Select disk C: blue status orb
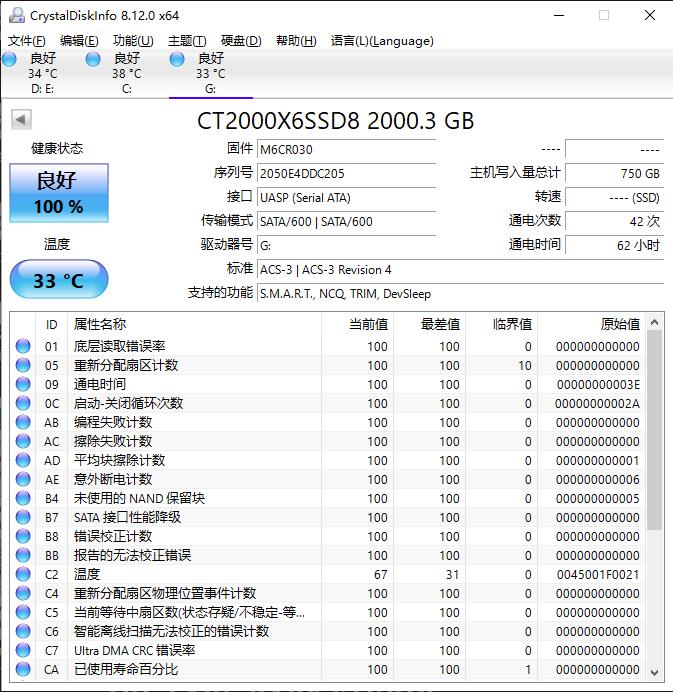The width and height of the screenshot is (673, 692). coord(93,59)
